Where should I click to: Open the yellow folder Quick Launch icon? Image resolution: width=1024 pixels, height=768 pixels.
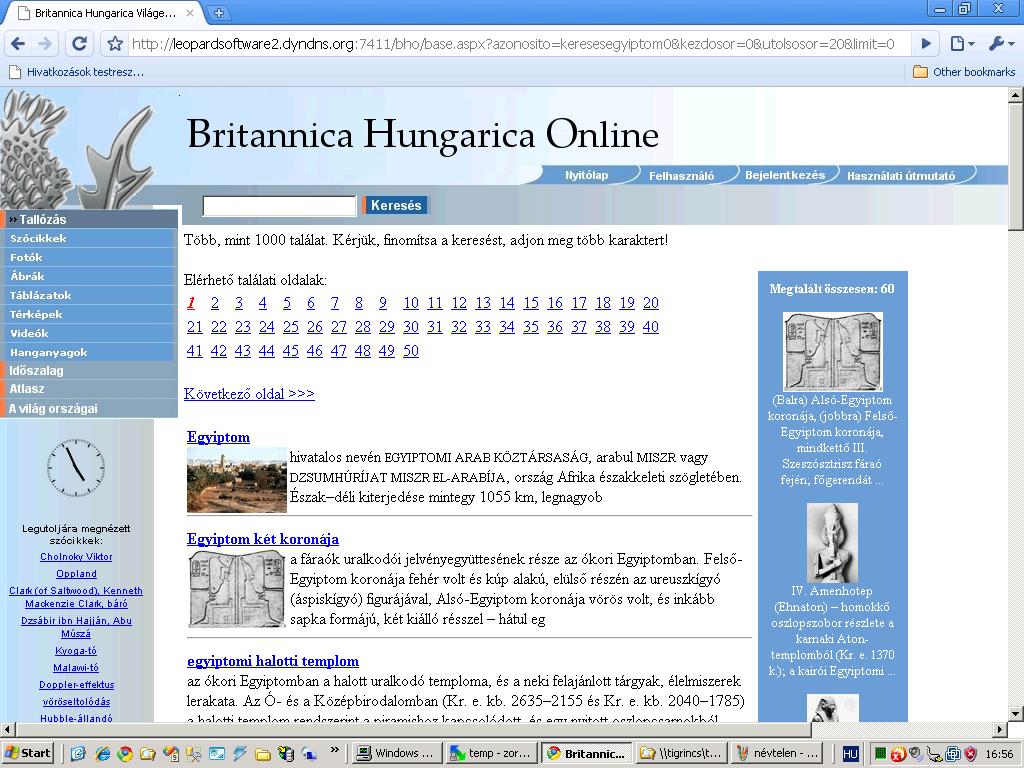[x=263, y=754]
